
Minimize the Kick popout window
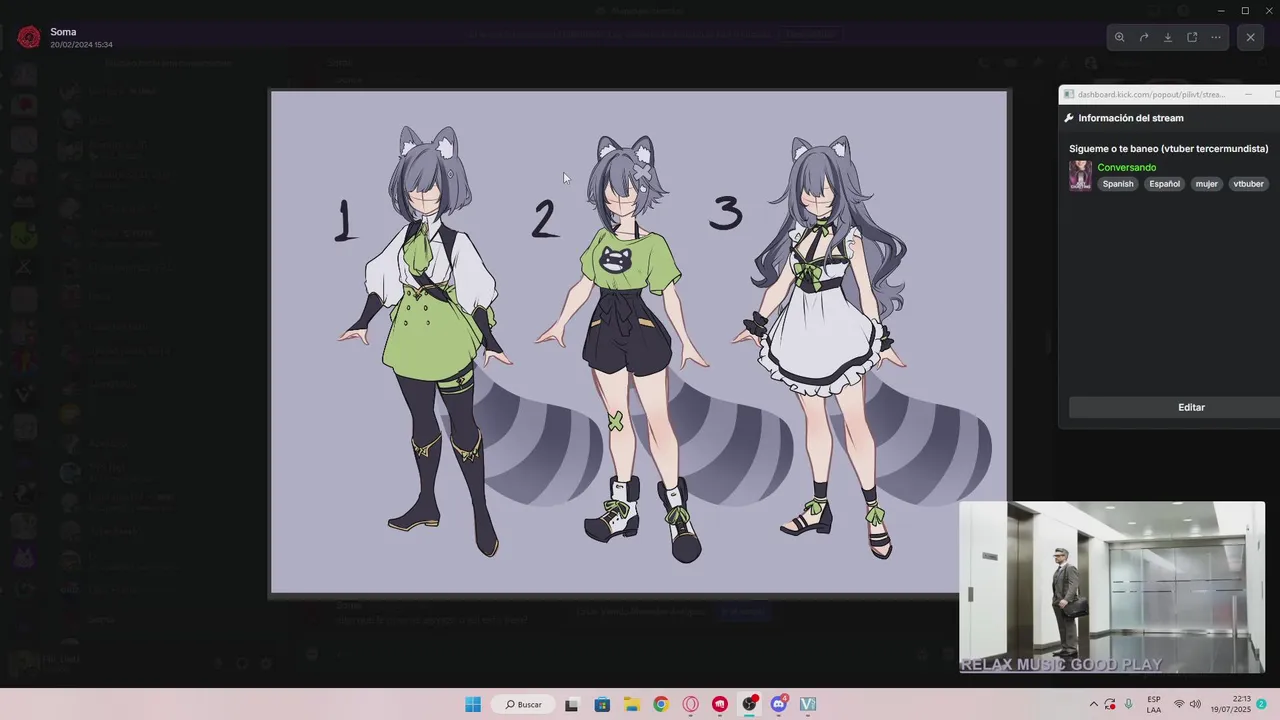coord(1248,94)
